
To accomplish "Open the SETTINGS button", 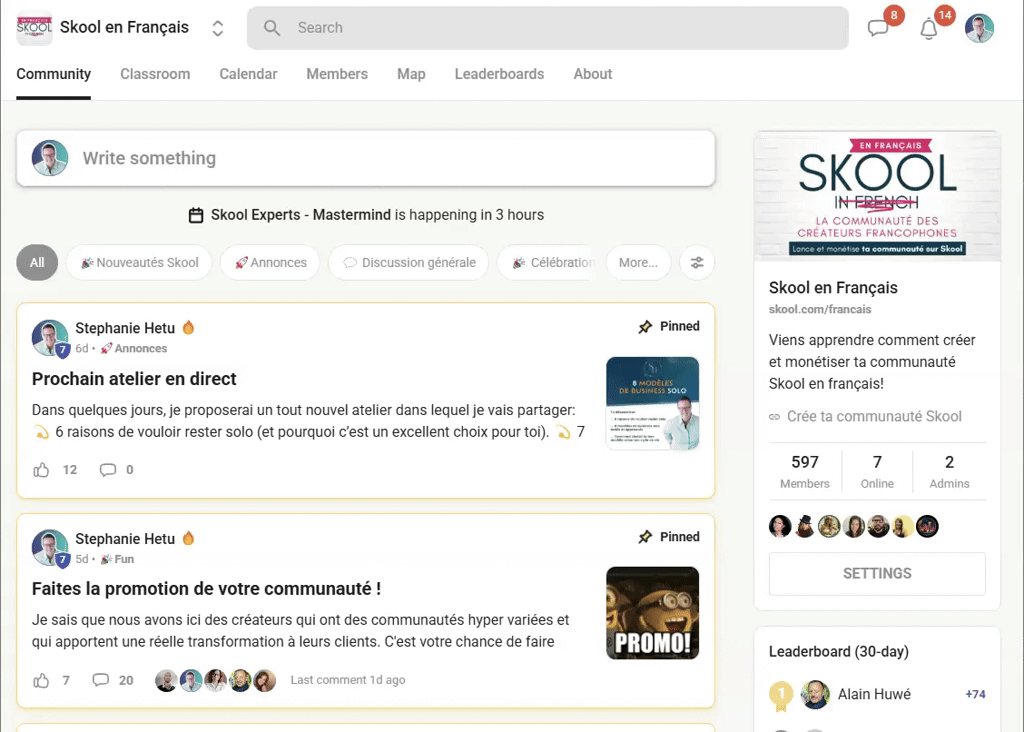I will tap(877, 573).
